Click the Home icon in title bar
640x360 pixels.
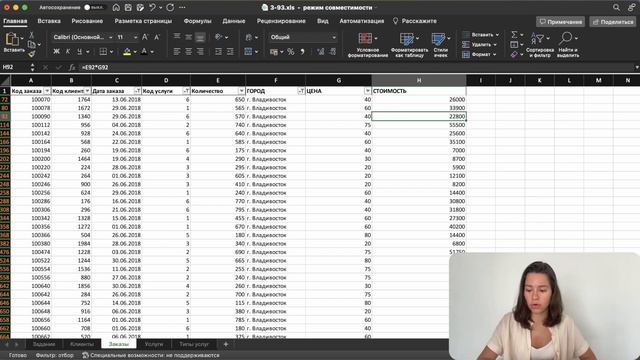(x=116, y=7)
